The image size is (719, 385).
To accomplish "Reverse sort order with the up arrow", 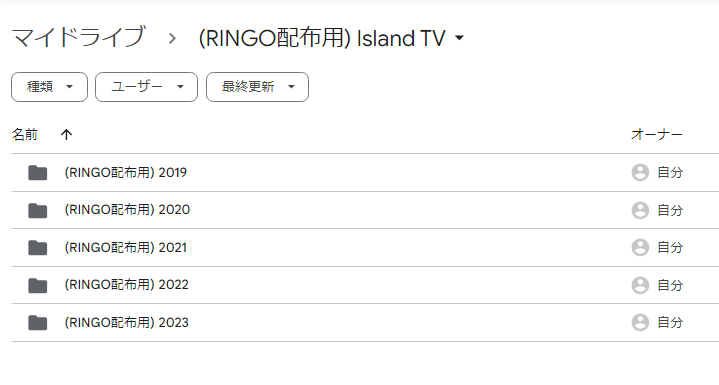I will point(66,135).
